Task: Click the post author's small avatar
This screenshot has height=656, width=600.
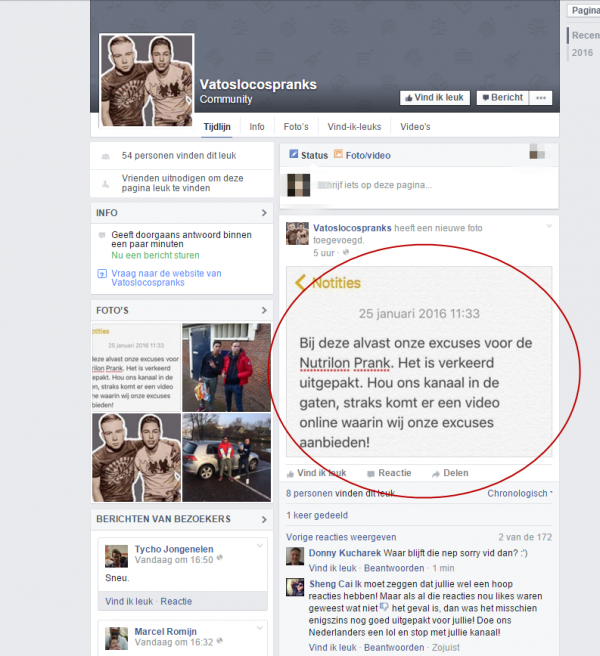Action: coord(297,233)
